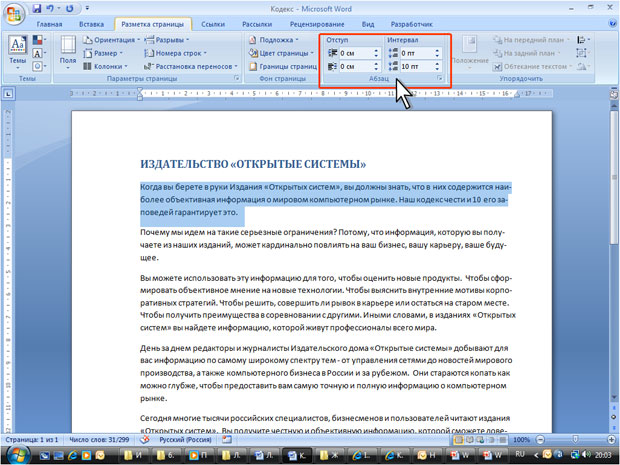Open the Параметры страницы dialog launcher
This screenshot has height=465, width=620.
[237, 78]
